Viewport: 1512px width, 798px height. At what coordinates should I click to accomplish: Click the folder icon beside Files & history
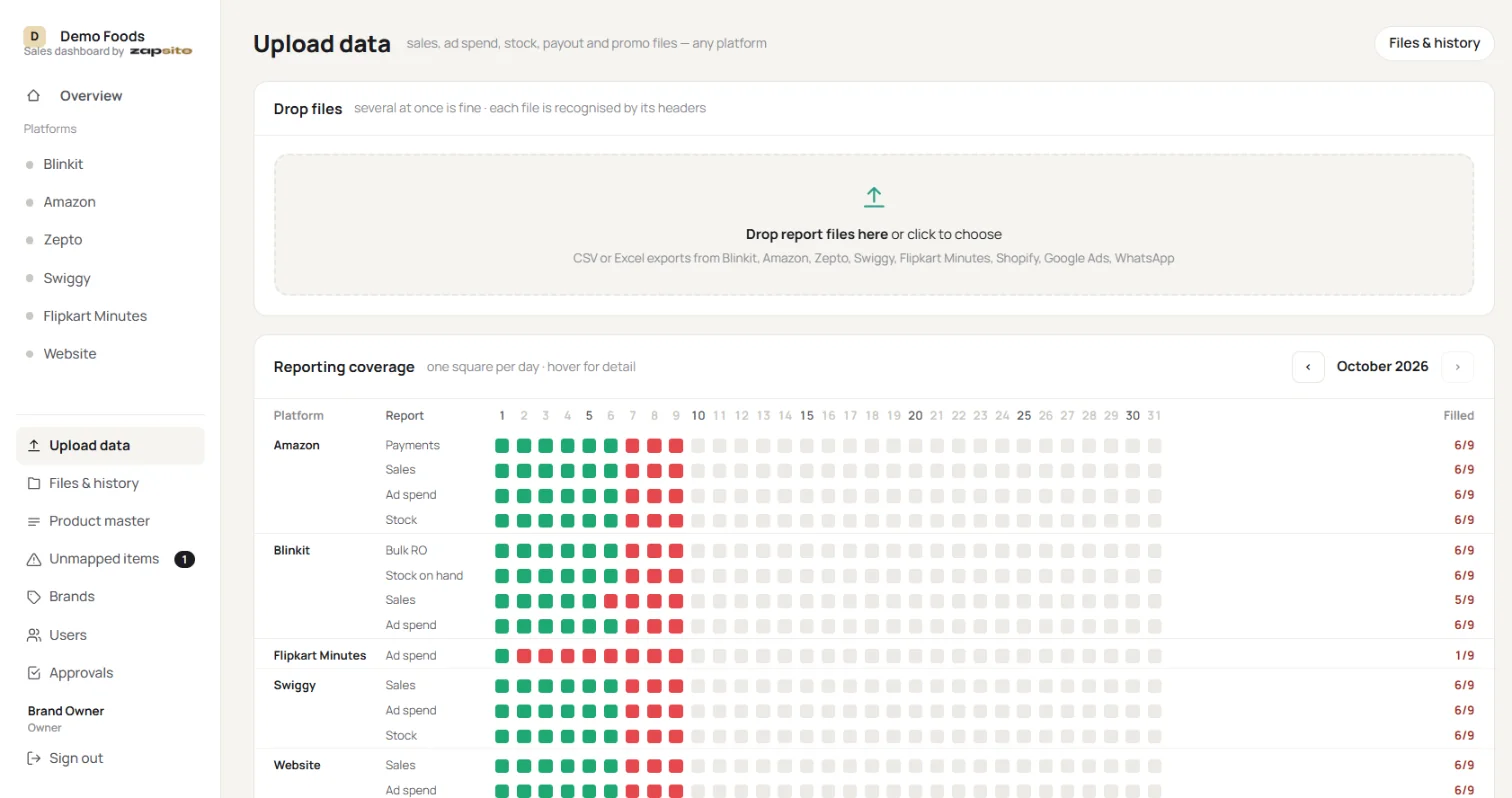point(34,483)
